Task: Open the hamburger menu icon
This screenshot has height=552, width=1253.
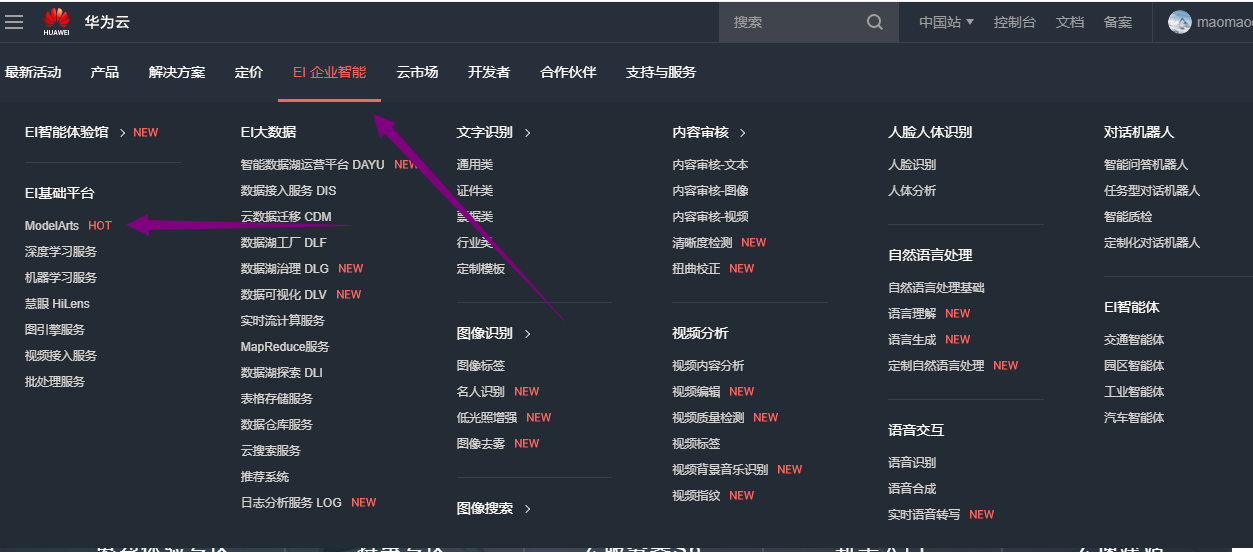Action: point(14,22)
